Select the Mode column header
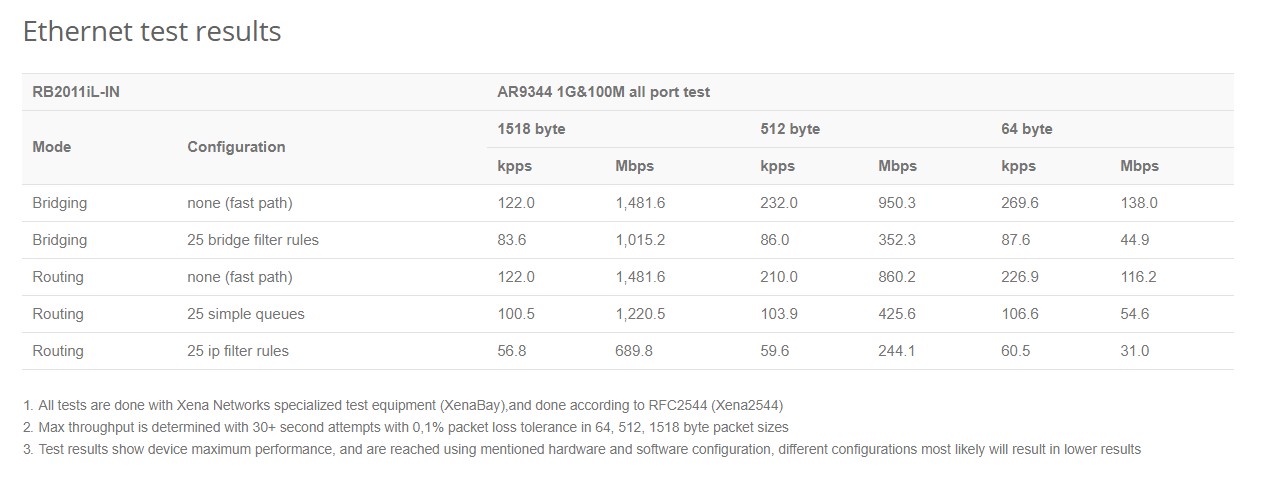The height and width of the screenshot is (481, 1267). click(x=52, y=147)
